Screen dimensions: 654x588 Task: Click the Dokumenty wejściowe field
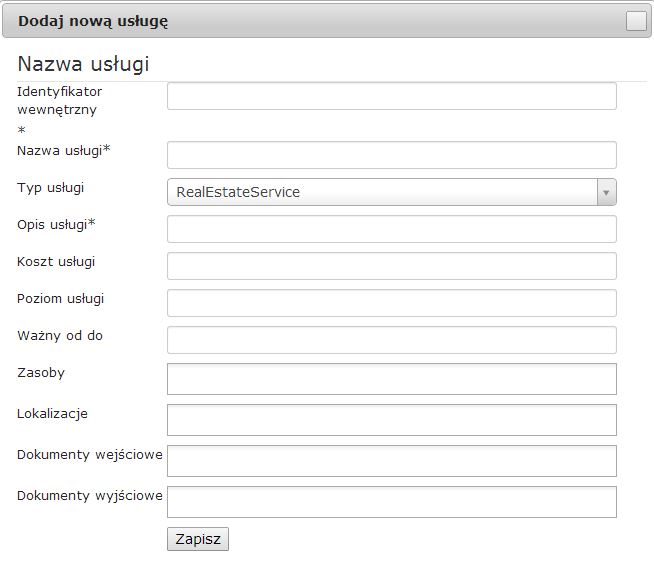pos(392,461)
